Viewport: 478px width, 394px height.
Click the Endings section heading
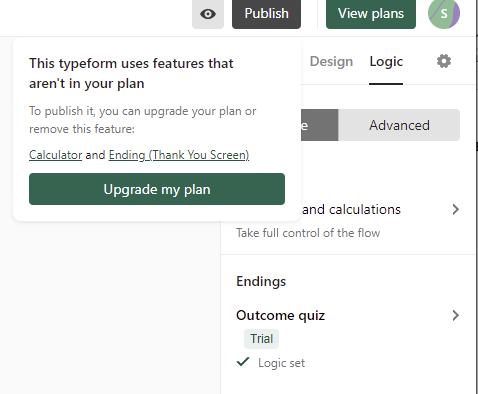[x=261, y=281]
